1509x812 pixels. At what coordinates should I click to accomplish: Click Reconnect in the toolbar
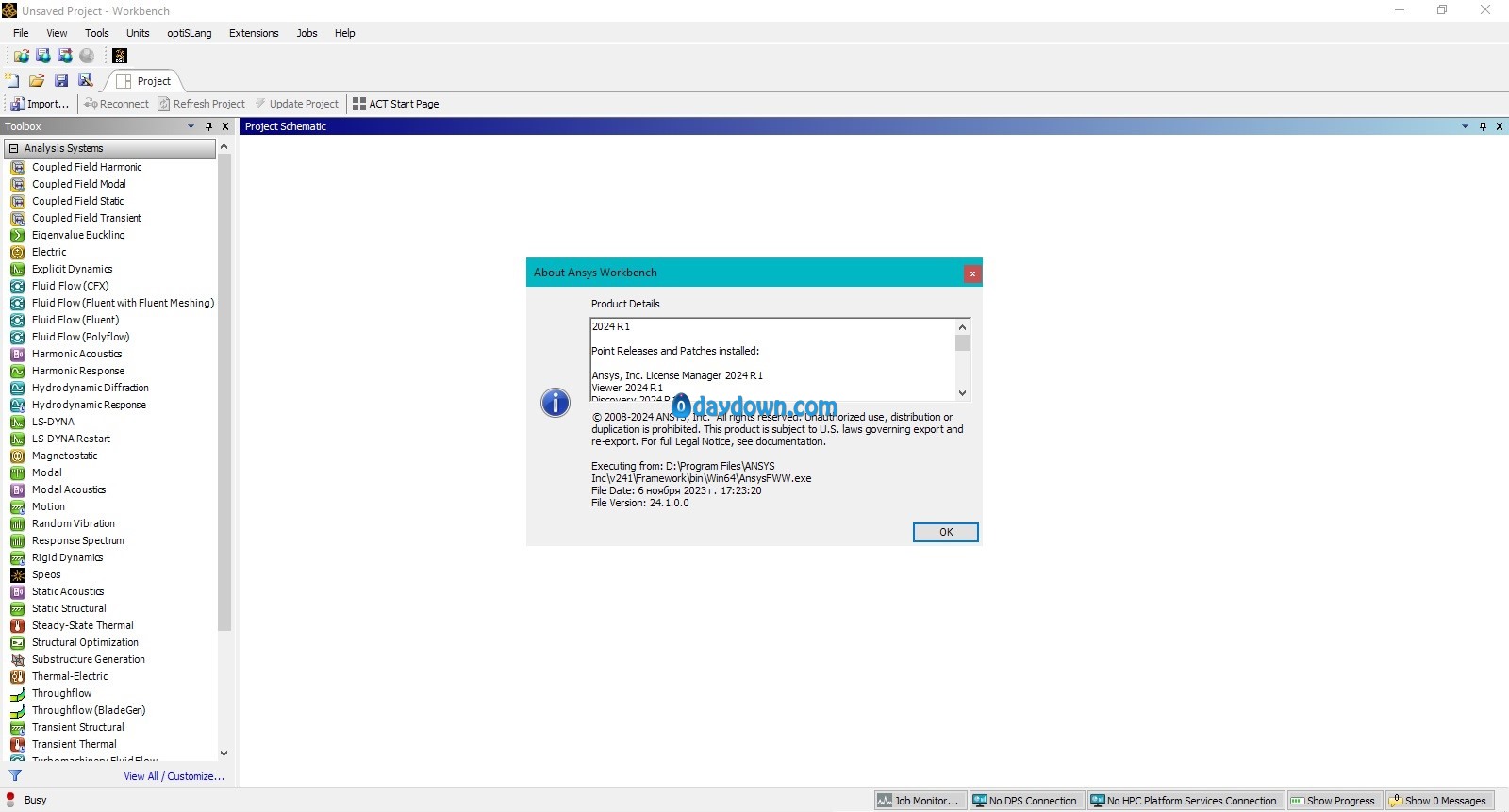pos(116,104)
